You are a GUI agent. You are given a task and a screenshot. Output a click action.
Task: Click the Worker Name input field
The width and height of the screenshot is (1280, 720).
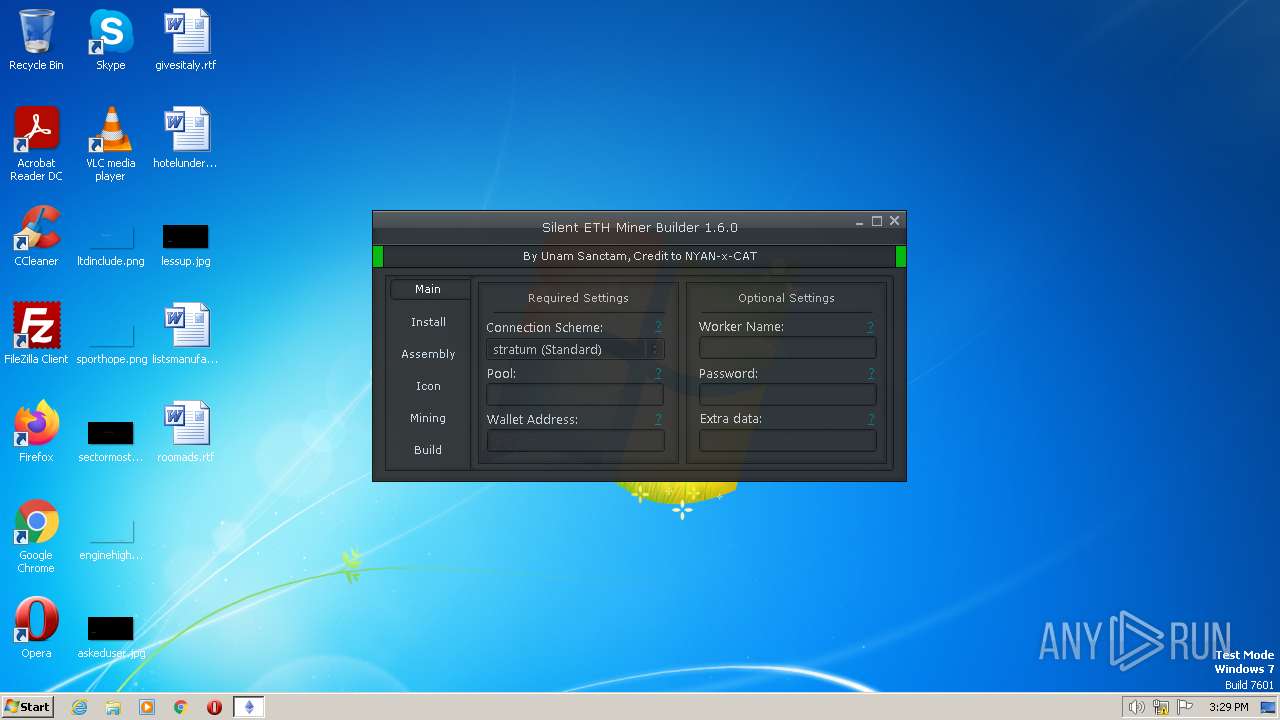pos(788,348)
